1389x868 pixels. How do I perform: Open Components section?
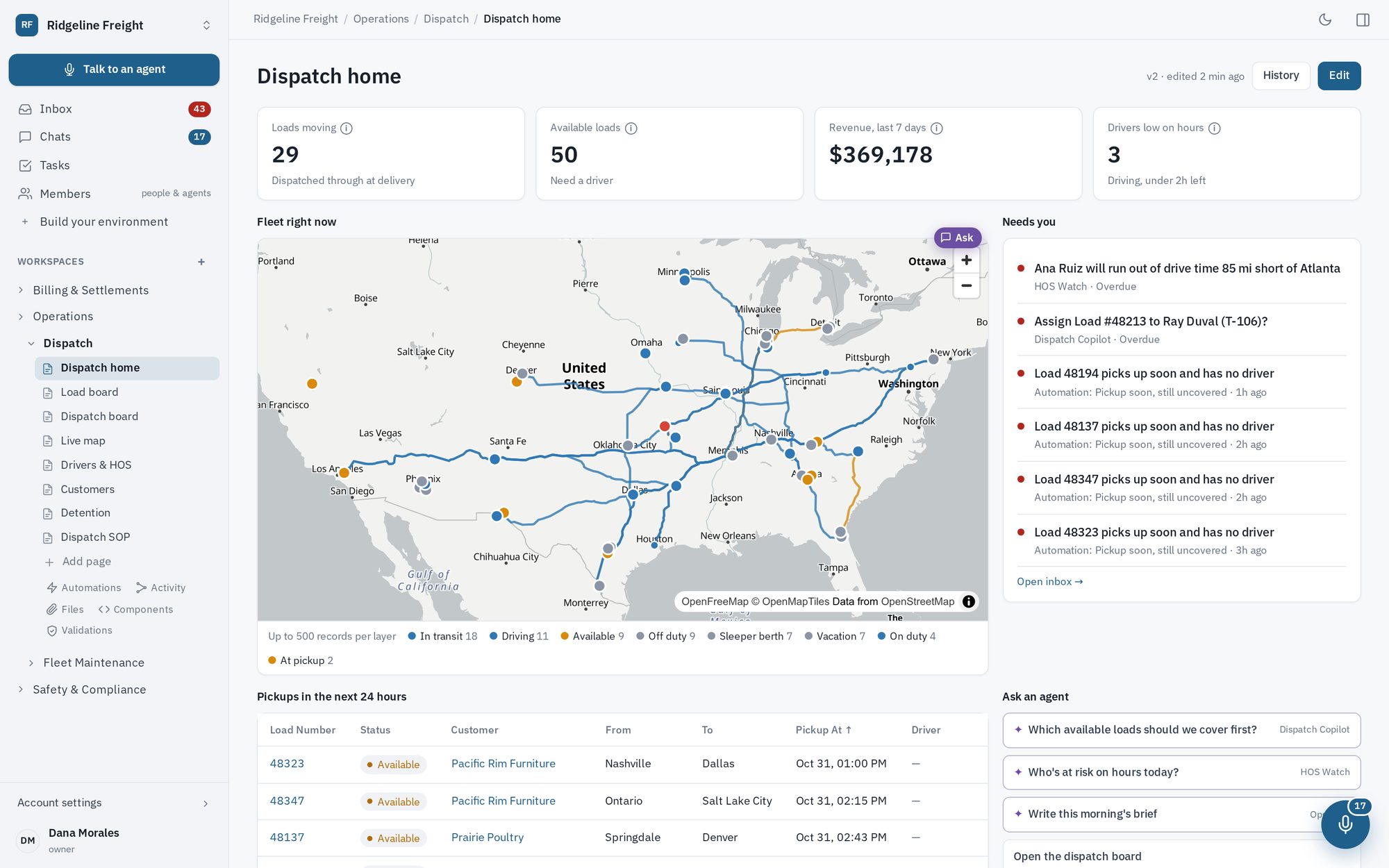tap(135, 609)
